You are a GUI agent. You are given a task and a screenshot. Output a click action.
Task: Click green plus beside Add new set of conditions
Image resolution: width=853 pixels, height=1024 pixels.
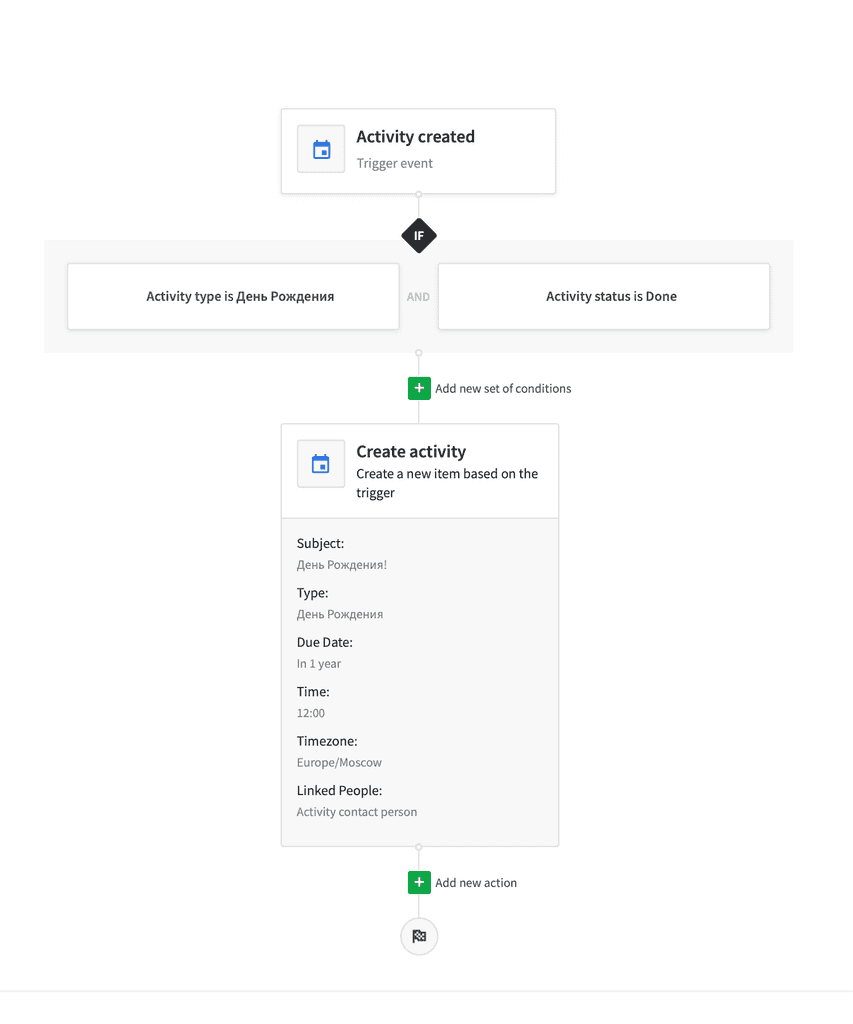click(419, 389)
